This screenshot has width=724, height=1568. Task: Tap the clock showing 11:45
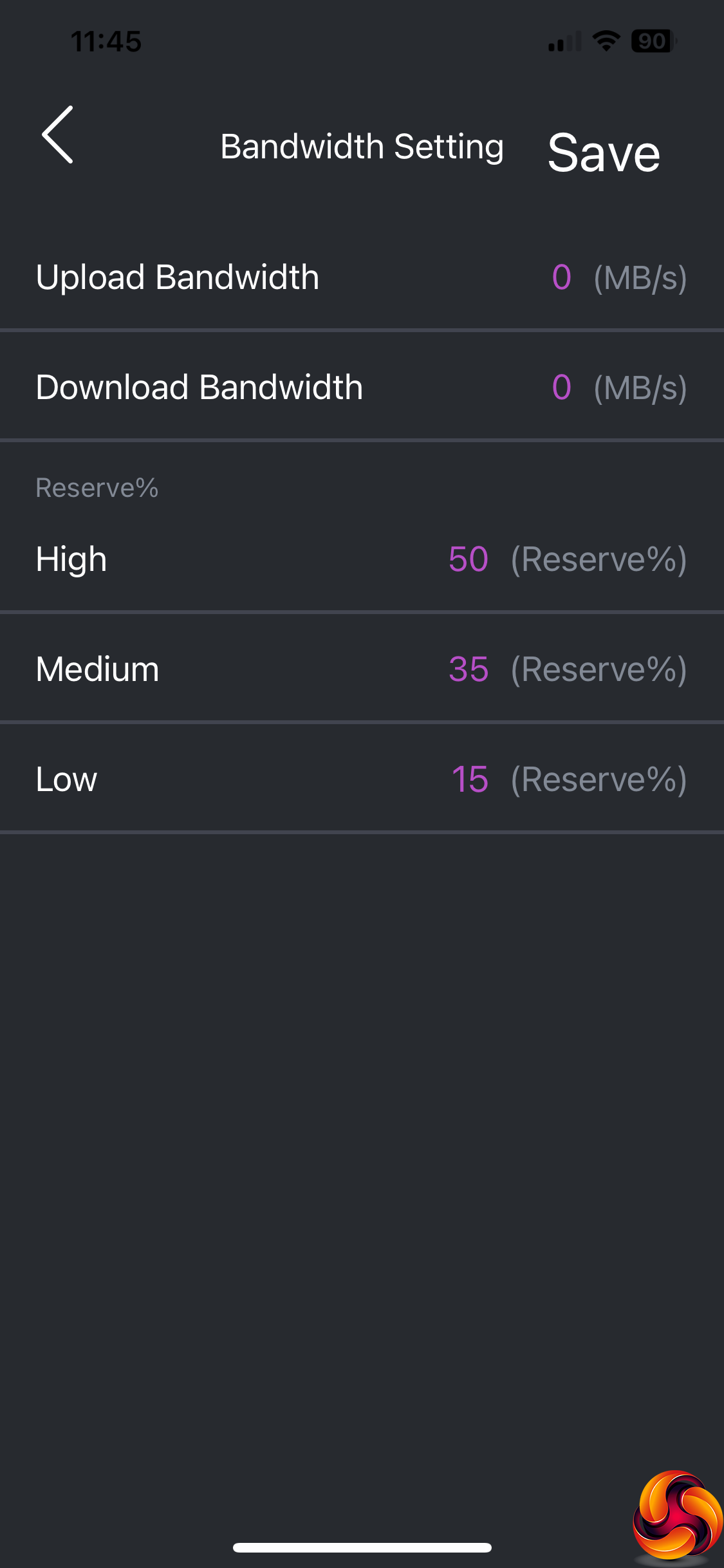(x=106, y=42)
